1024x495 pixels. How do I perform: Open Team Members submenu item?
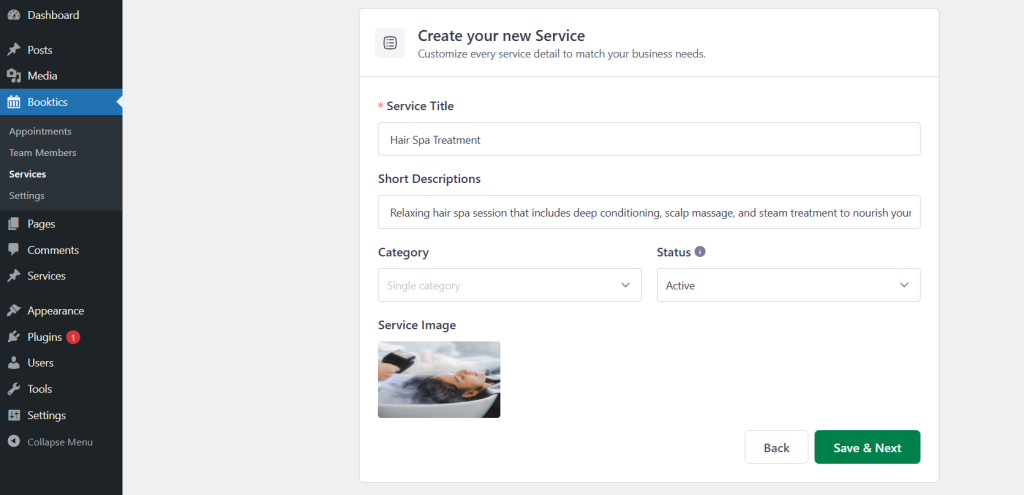(x=42, y=153)
